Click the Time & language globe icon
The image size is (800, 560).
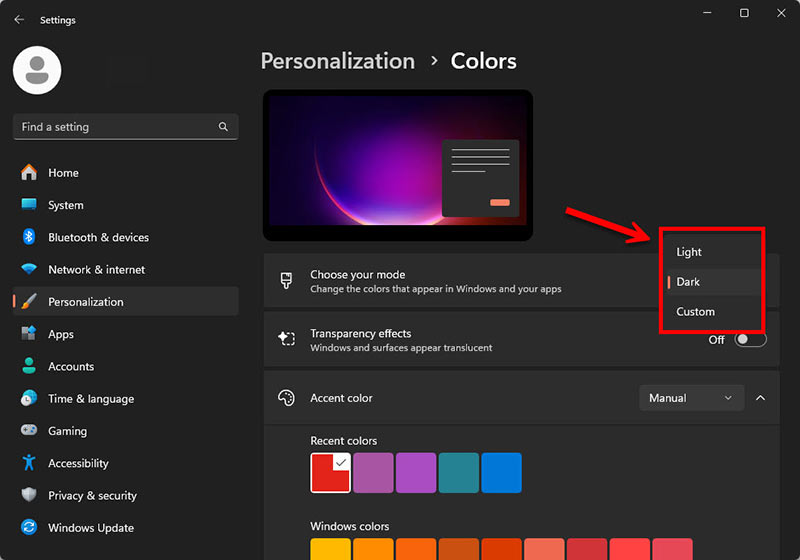coord(29,398)
